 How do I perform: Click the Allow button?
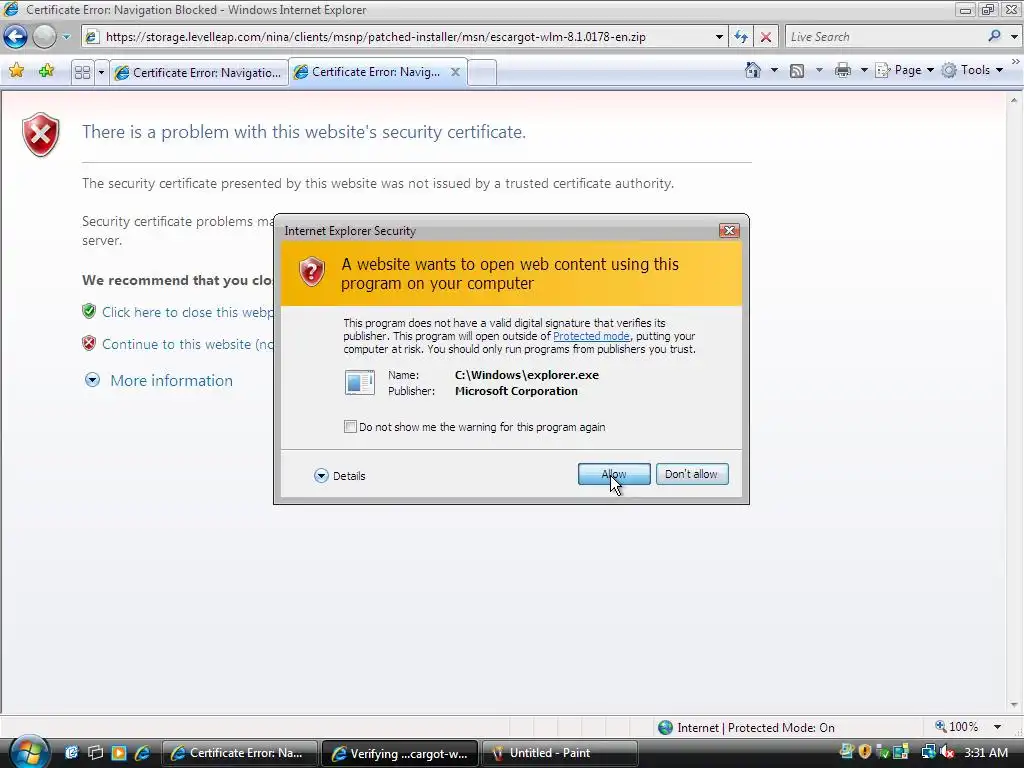(614, 474)
